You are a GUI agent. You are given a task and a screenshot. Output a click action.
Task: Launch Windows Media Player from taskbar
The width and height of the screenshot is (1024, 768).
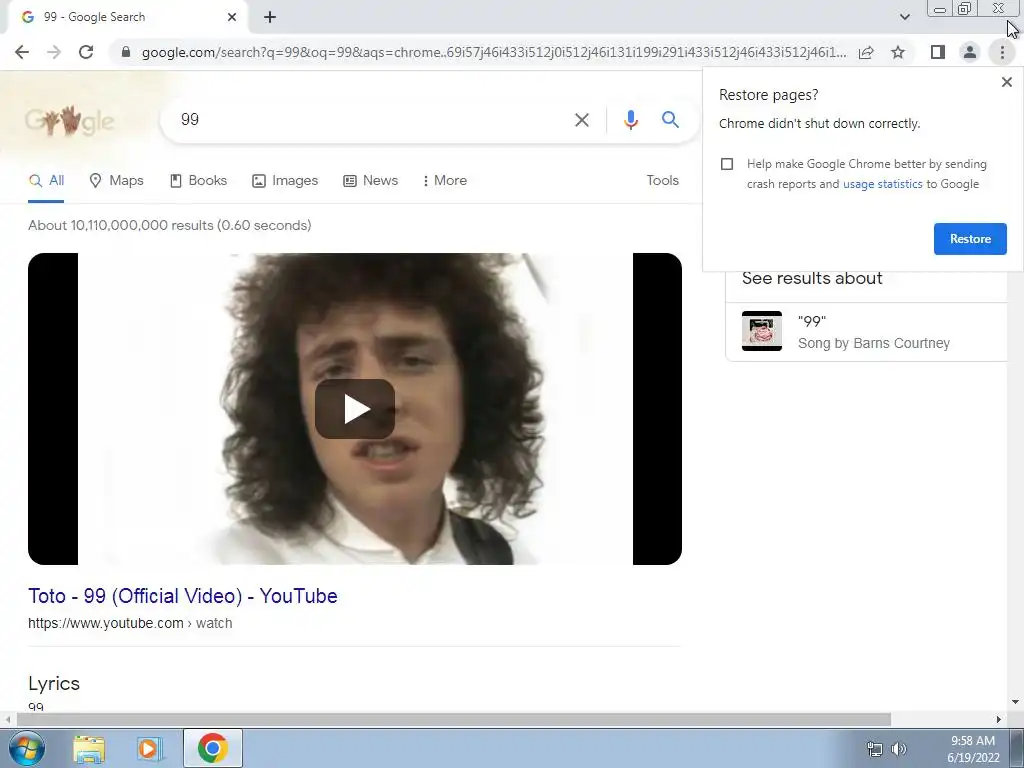point(150,748)
